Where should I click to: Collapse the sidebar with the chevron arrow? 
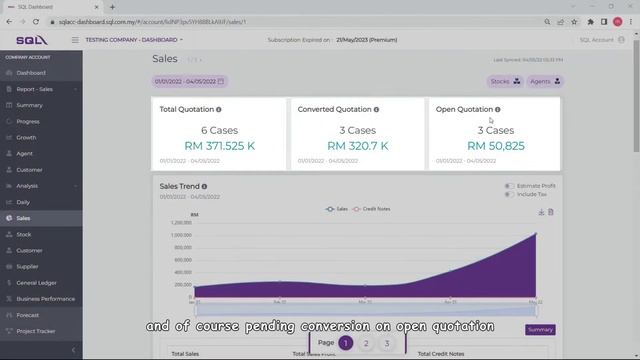(73, 350)
